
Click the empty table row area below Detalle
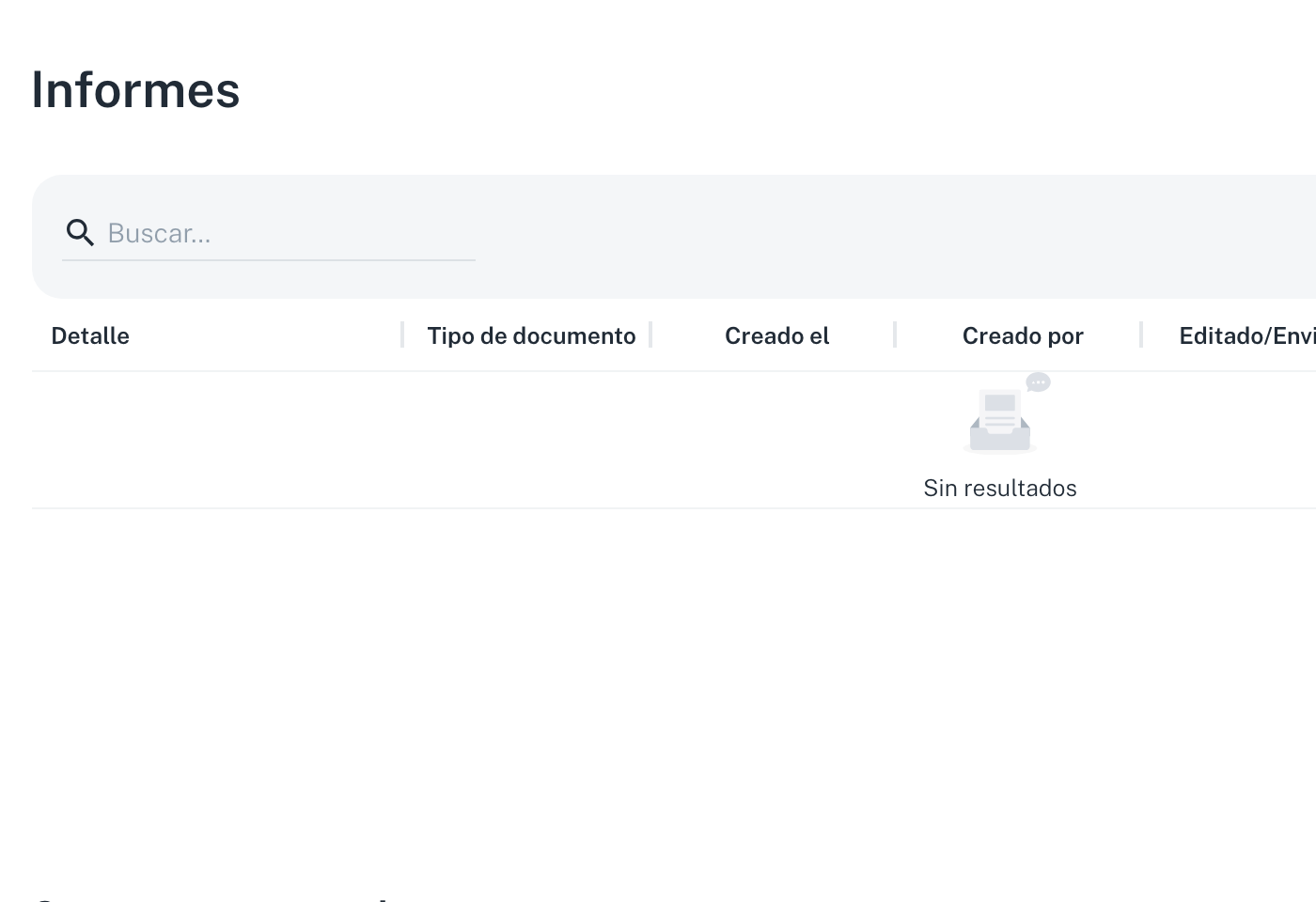pos(216,440)
